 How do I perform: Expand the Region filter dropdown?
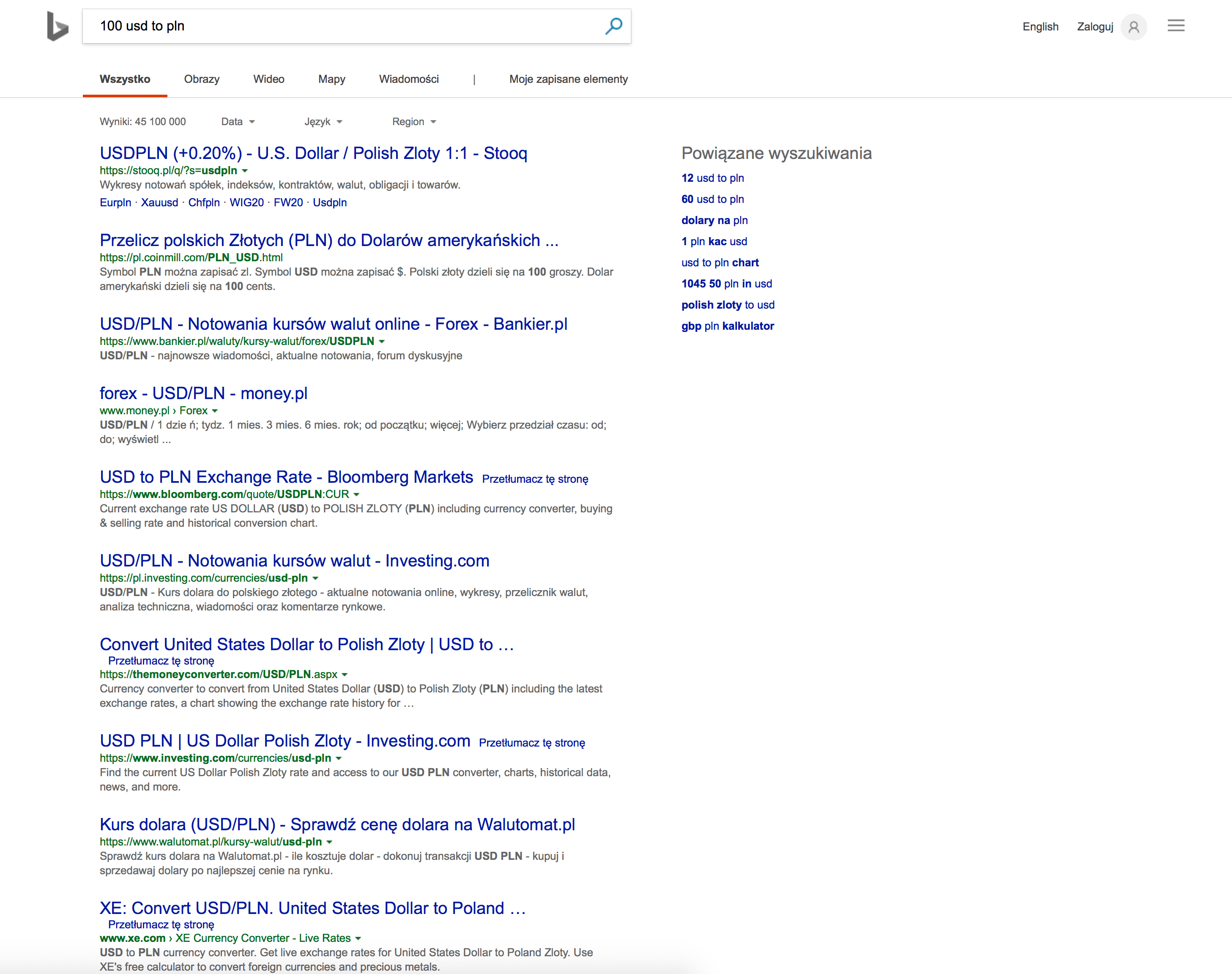(414, 121)
